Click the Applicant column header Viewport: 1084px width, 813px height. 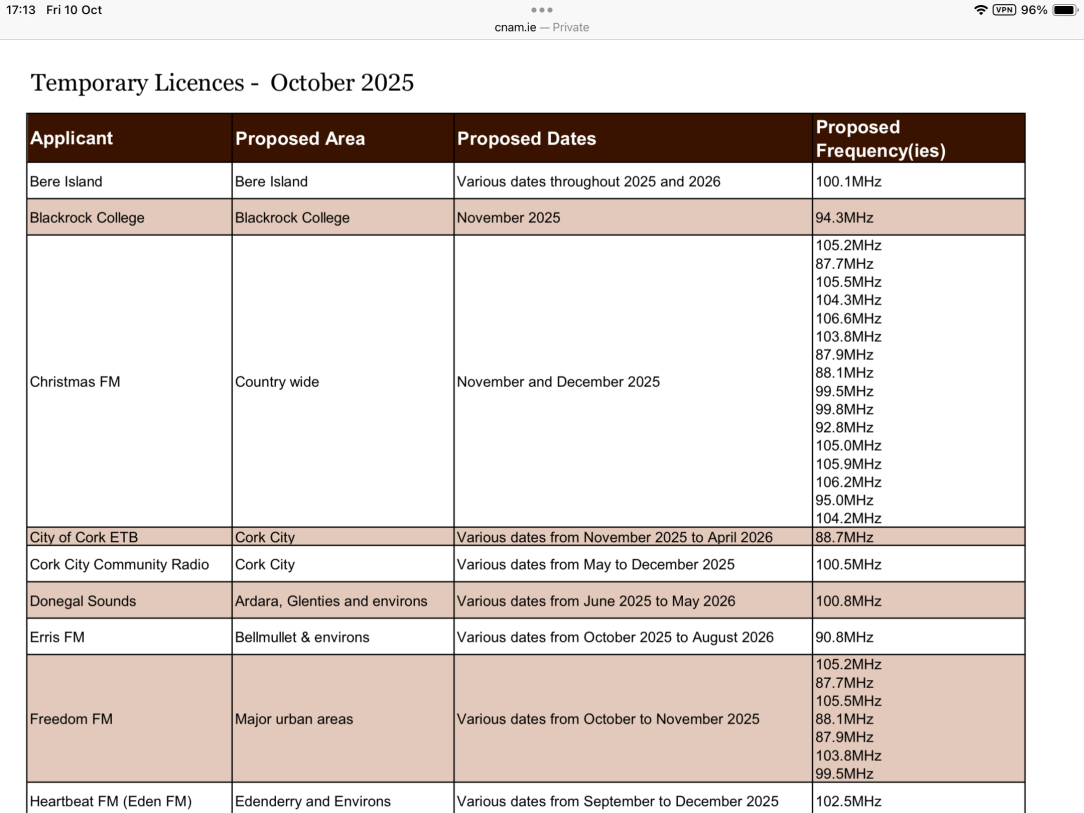129,138
